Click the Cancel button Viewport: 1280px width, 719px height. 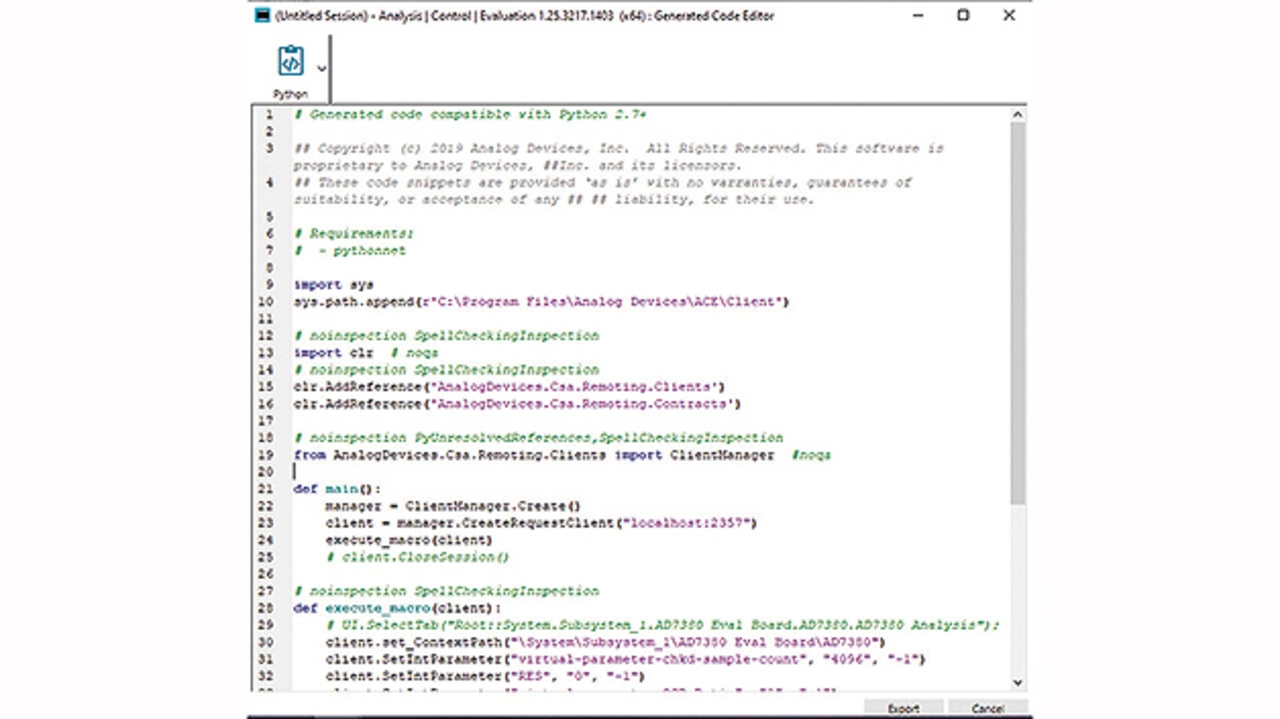[x=987, y=708]
